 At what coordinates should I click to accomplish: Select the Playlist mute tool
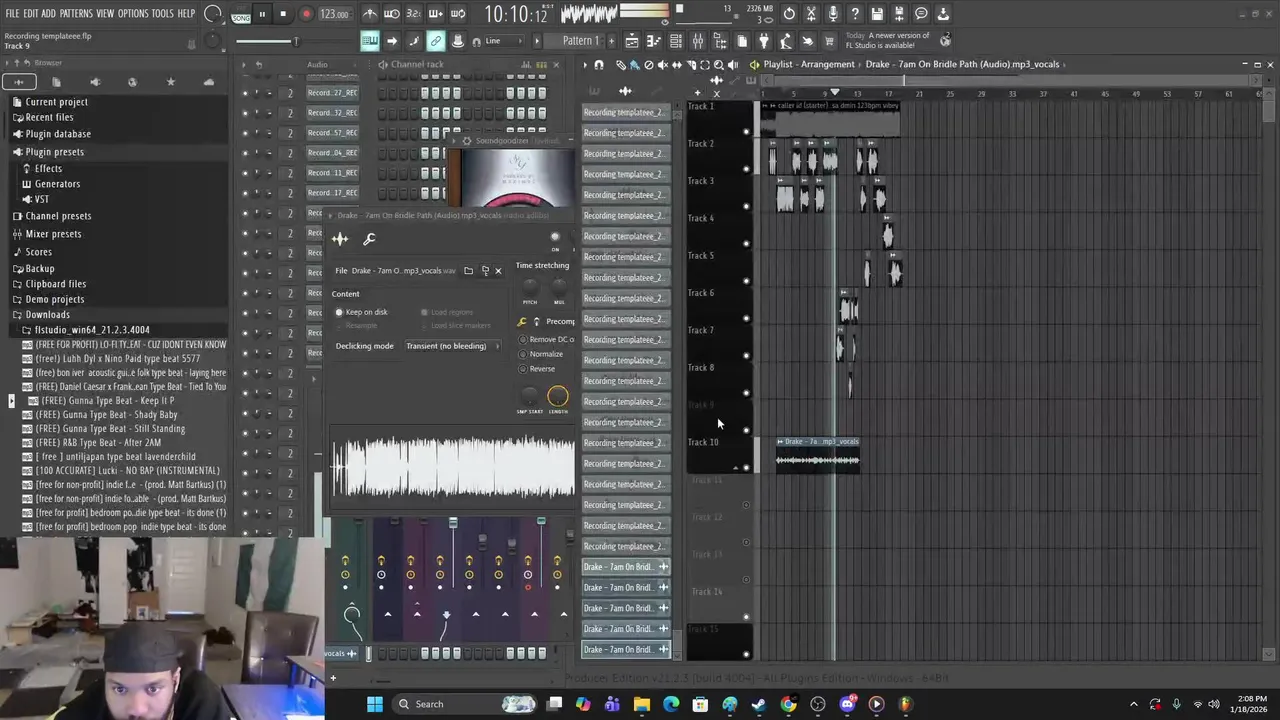662,65
